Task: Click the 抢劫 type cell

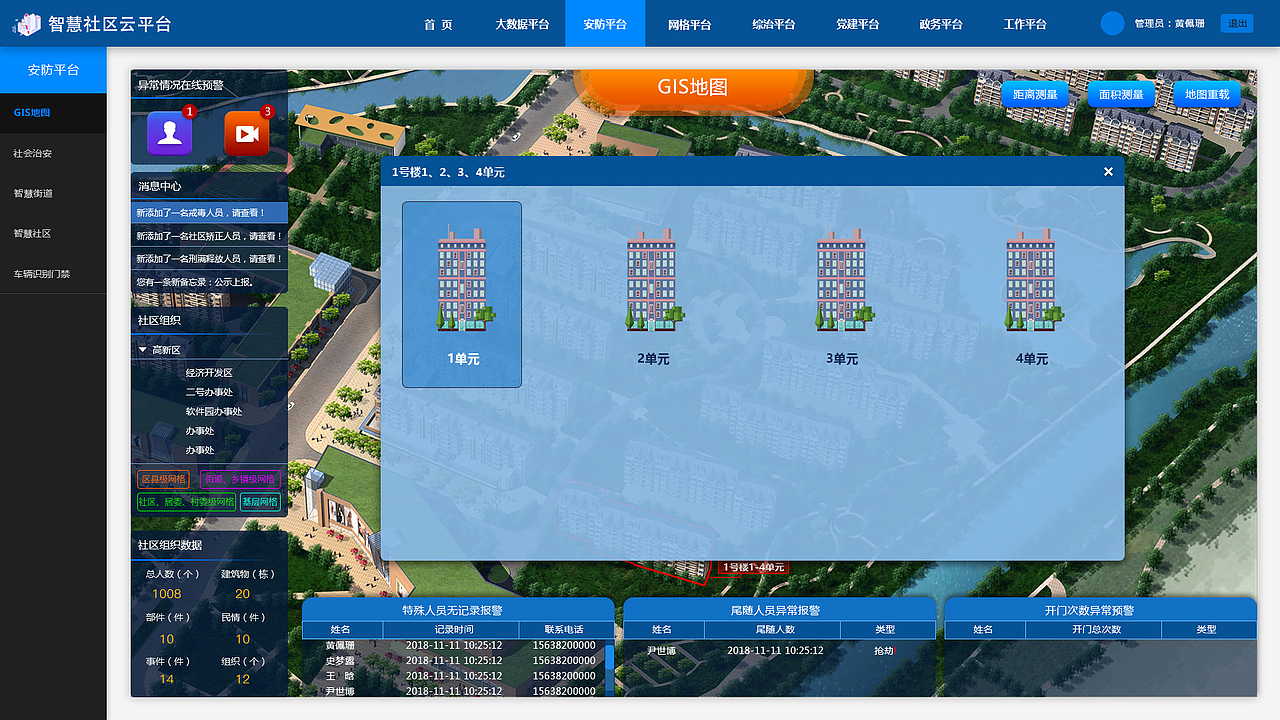Action: [x=884, y=650]
